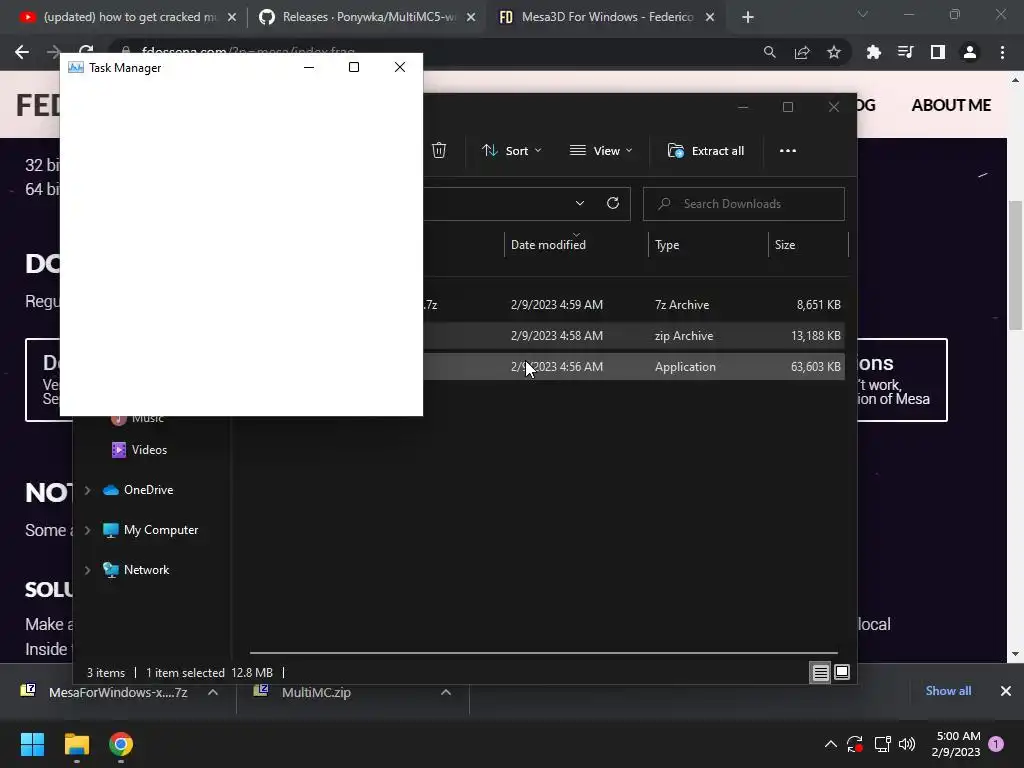Show hidden system tray icons

click(x=831, y=744)
